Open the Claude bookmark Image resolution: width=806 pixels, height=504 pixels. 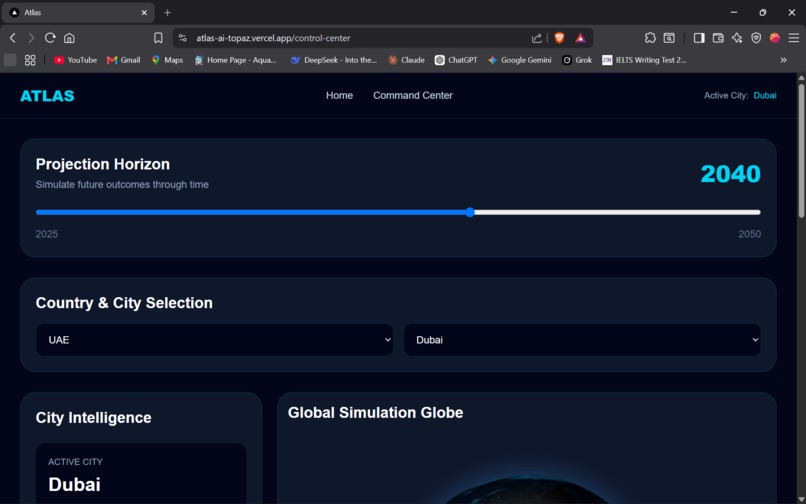click(406, 60)
